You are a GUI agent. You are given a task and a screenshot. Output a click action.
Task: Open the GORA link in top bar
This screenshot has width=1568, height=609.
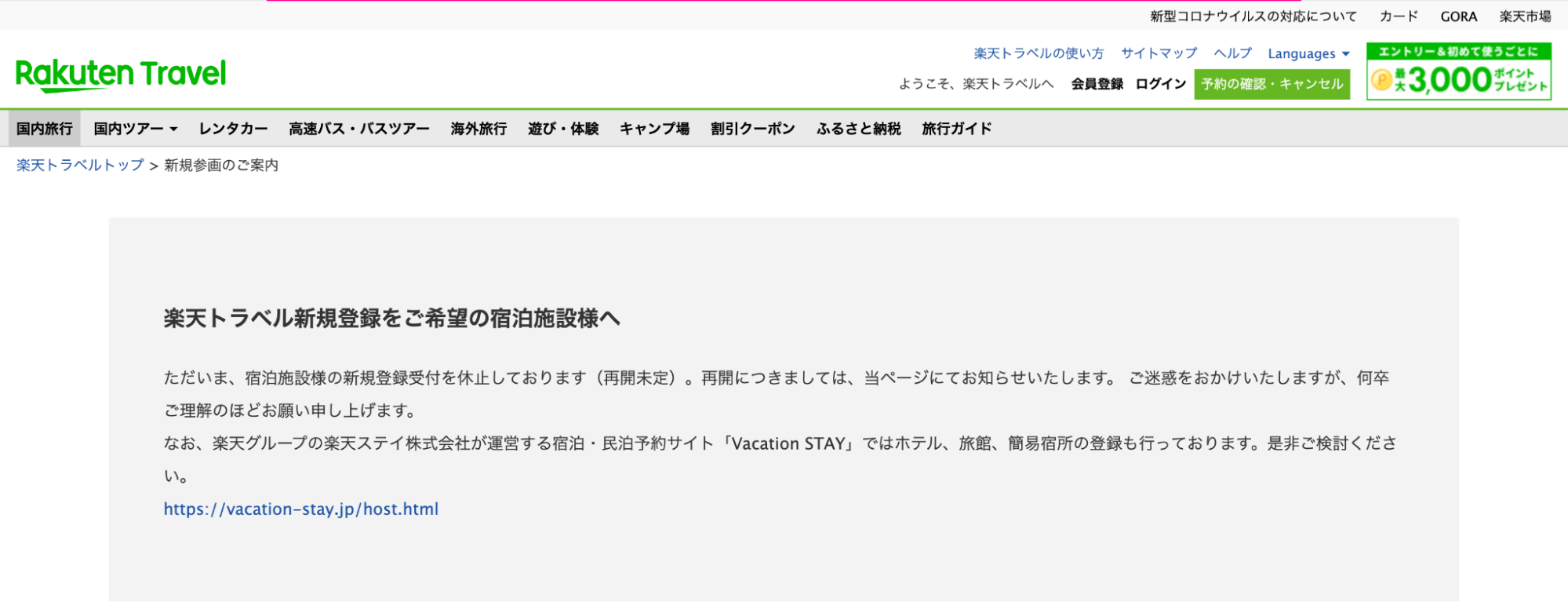coord(1458,16)
